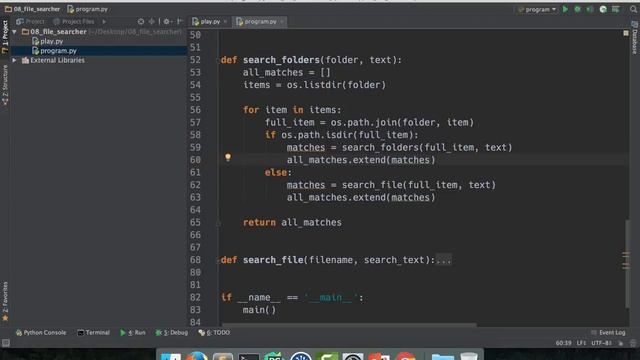Viewport: 640px width, 360px height.
Task: Open the program run configuration dropdown
Action: point(537,9)
